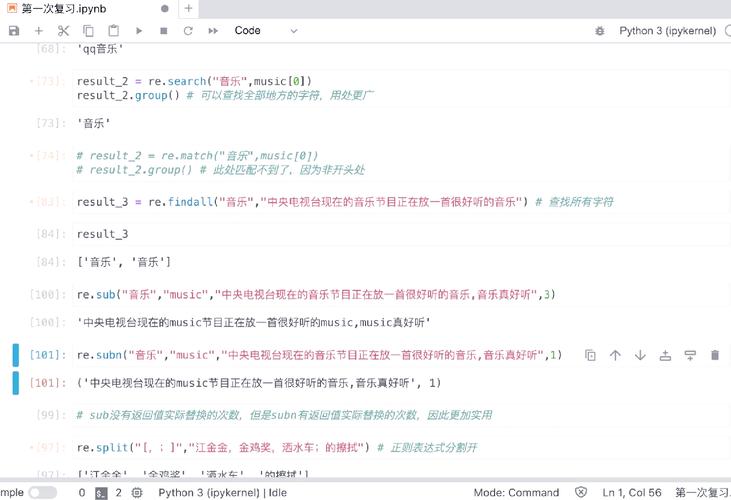Switch kernel via Python 3 (ipykernel) button

point(668,31)
